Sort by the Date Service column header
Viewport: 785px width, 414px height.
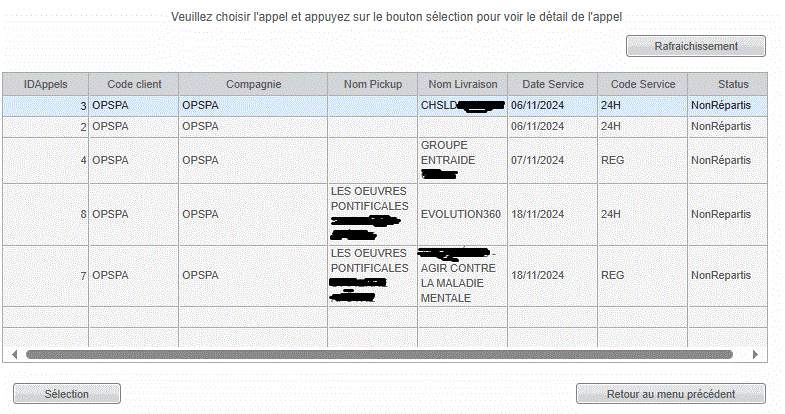click(x=552, y=84)
